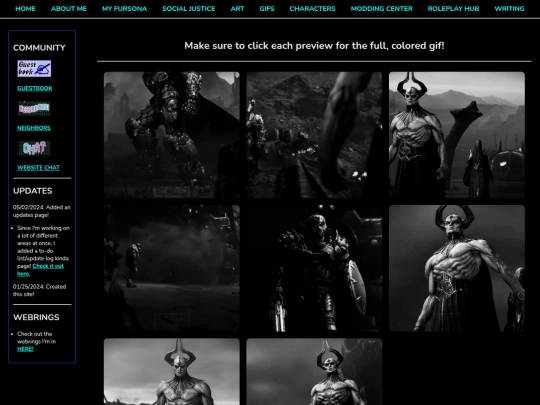Follow the GUESTBOOK link
Viewport: 540px width, 405px height.
(x=35, y=89)
